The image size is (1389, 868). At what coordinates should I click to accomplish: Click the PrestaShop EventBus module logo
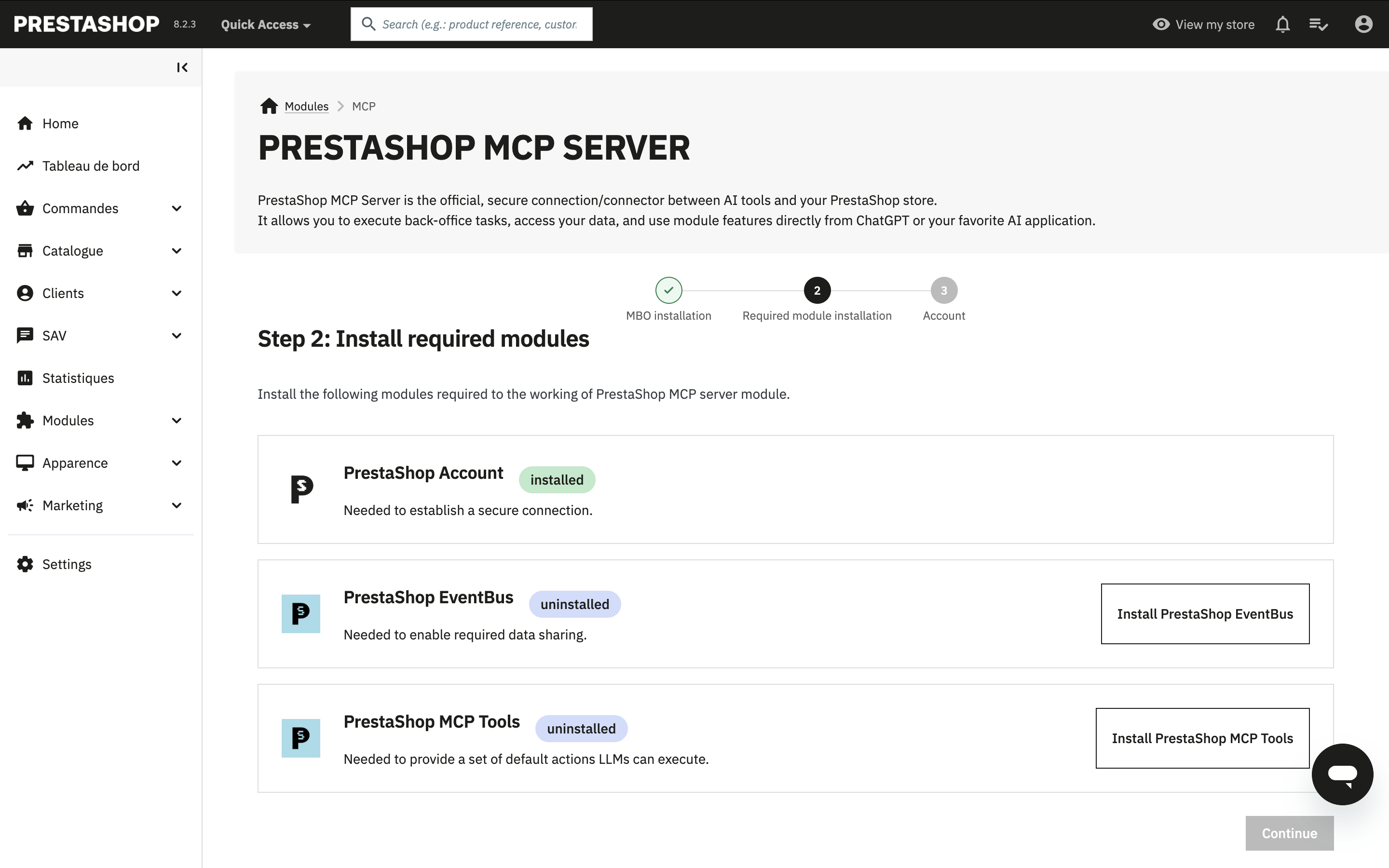click(301, 614)
